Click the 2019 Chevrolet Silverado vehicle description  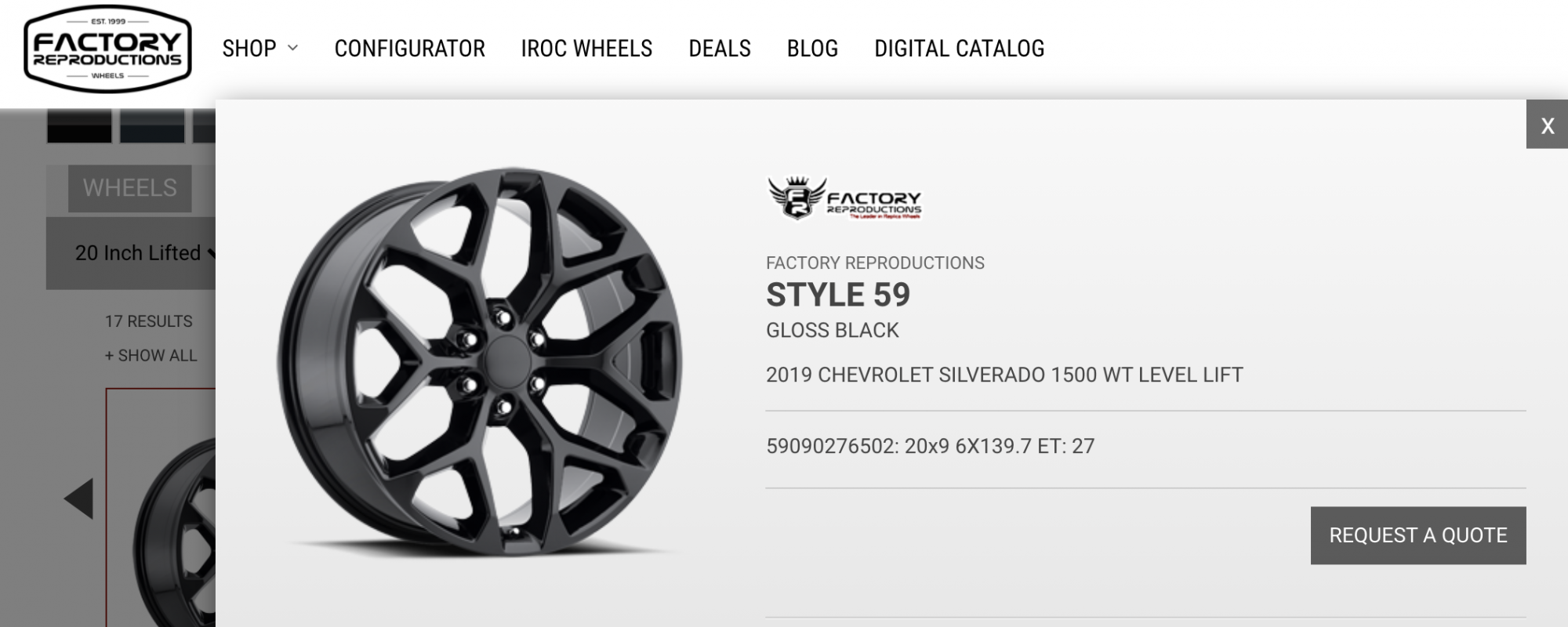[1004, 375]
